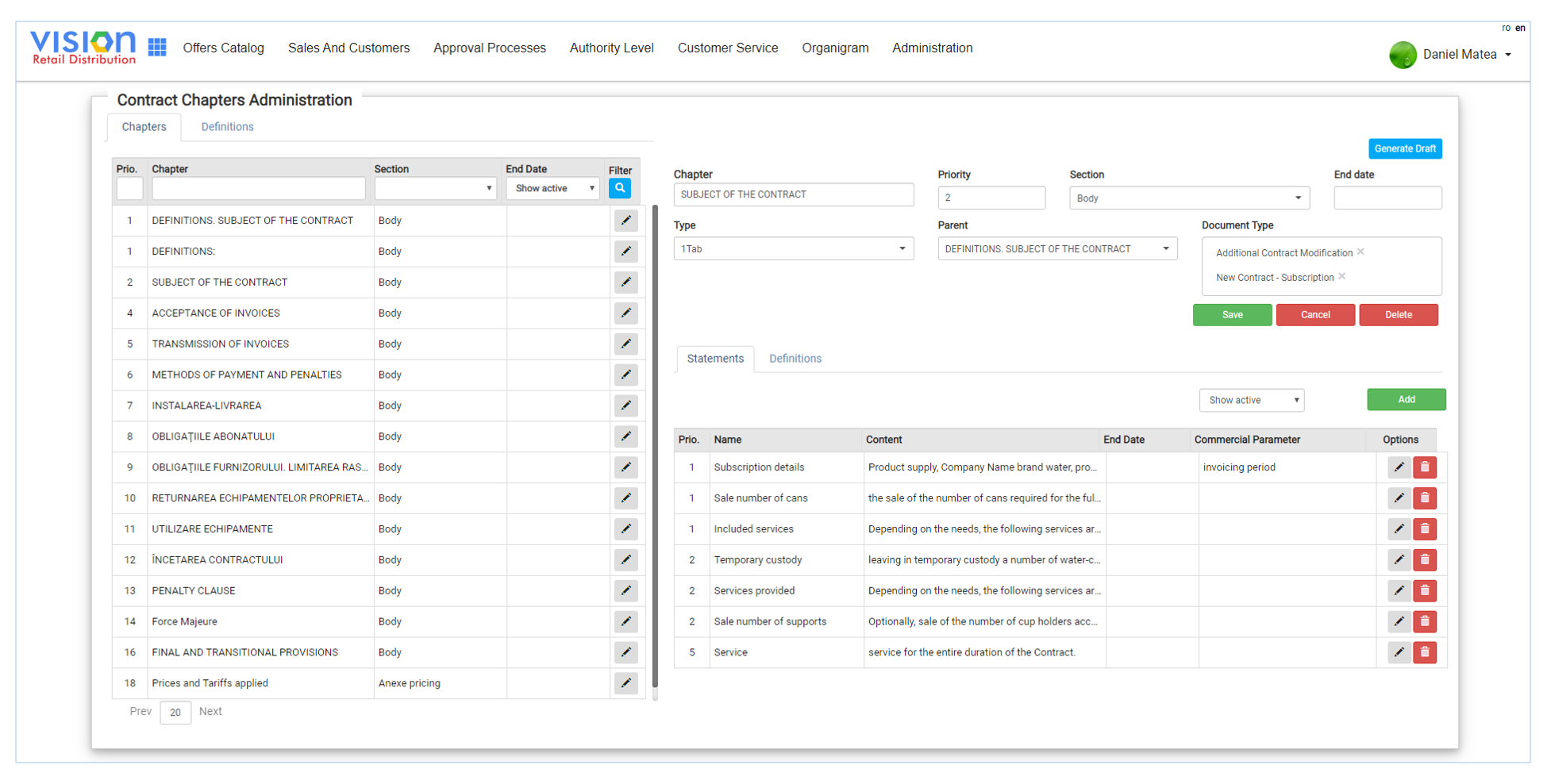Edit the FINAL AND TRANSITIONAL PROVISIONS chapter

pyautogui.click(x=626, y=652)
